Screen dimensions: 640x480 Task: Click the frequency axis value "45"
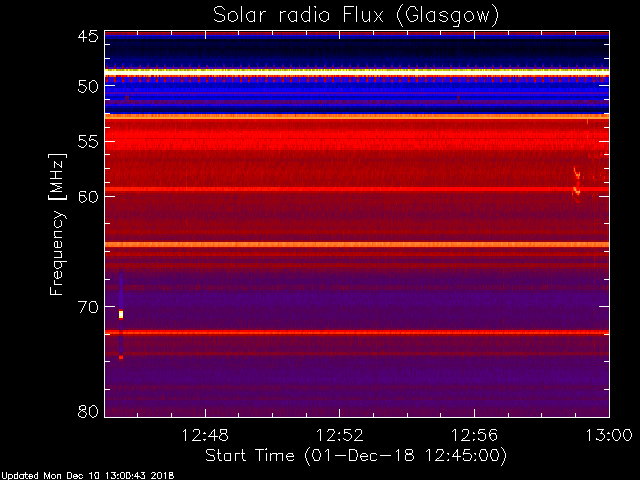(x=88, y=36)
